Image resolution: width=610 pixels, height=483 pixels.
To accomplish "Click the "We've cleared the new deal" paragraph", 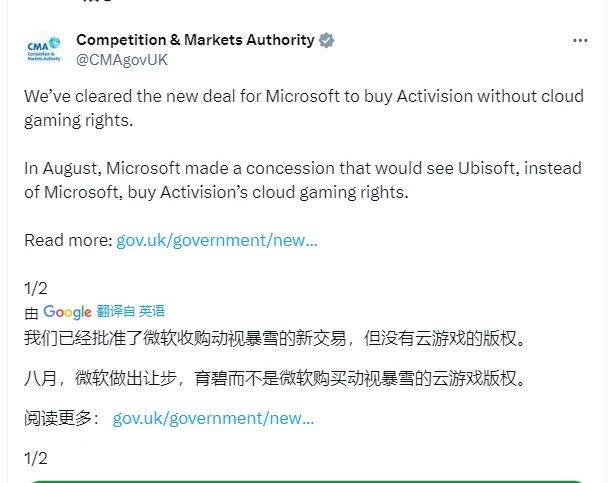I will click(x=300, y=108).
